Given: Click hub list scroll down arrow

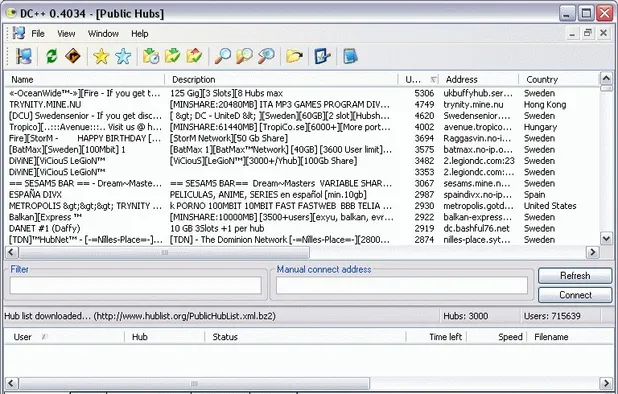Looking at the screenshot, I should (x=606, y=238).
